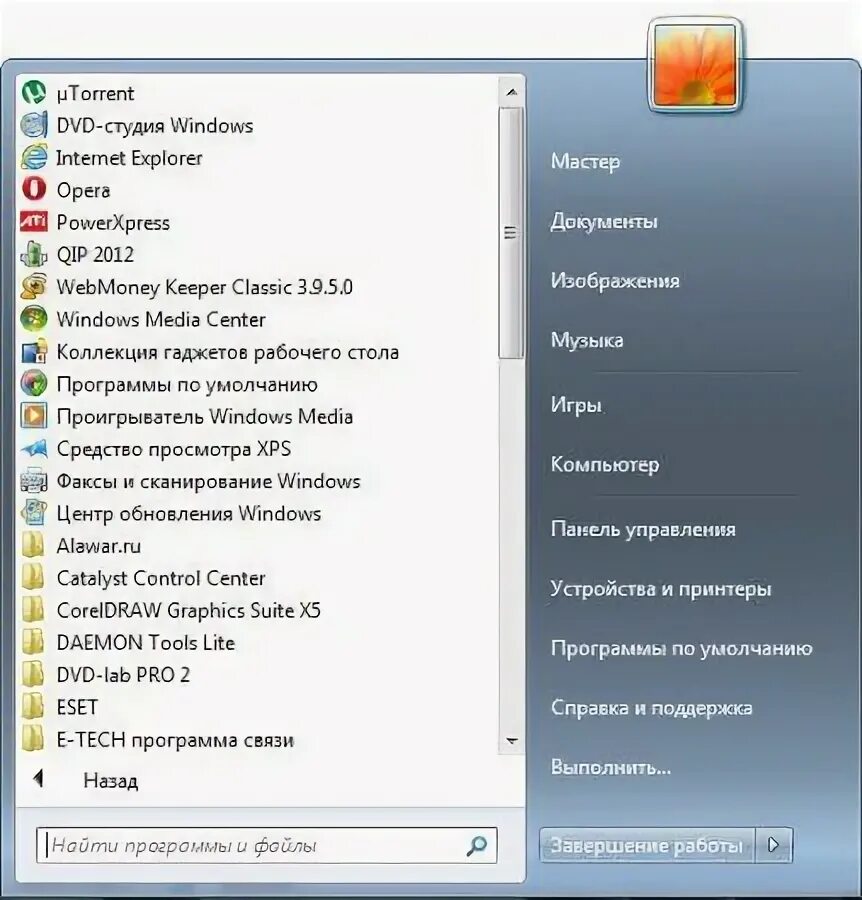This screenshot has width=862, height=900.
Task: Open Справка и поддержка
Action: (651, 708)
